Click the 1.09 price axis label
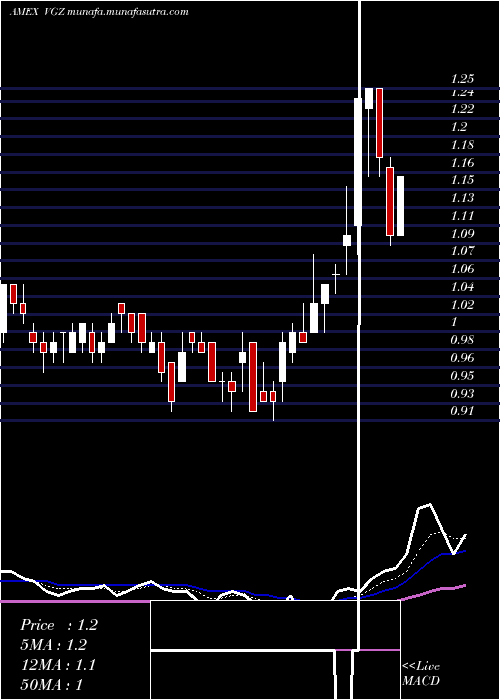Viewport: 500px width, 700px height. click(462, 233)
